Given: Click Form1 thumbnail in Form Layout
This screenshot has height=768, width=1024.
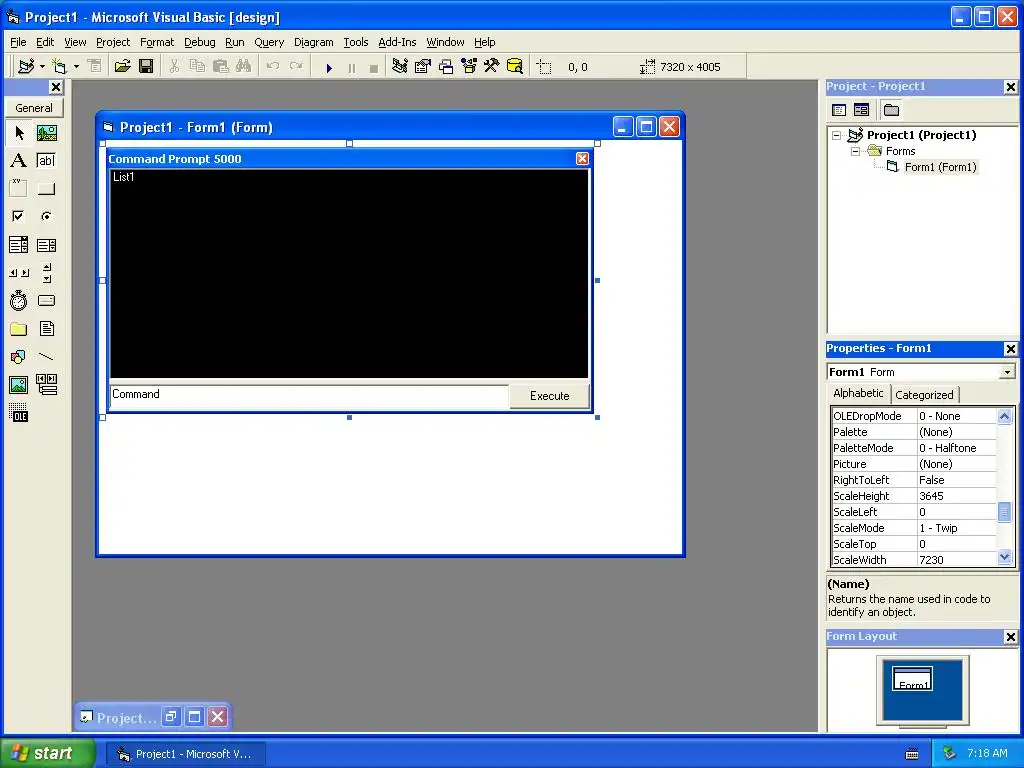Looking at the screenshot, I should (912, 679).
